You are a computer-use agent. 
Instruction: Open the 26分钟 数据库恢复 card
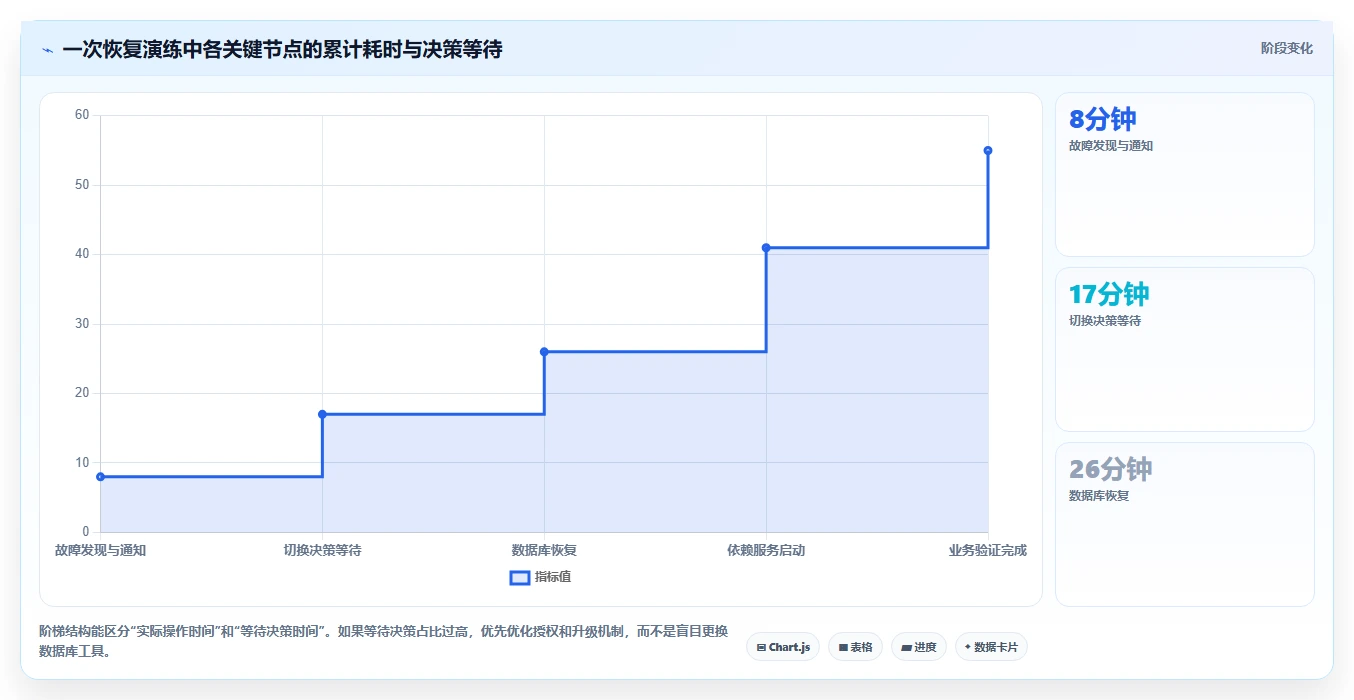[x=1185, y=524]
